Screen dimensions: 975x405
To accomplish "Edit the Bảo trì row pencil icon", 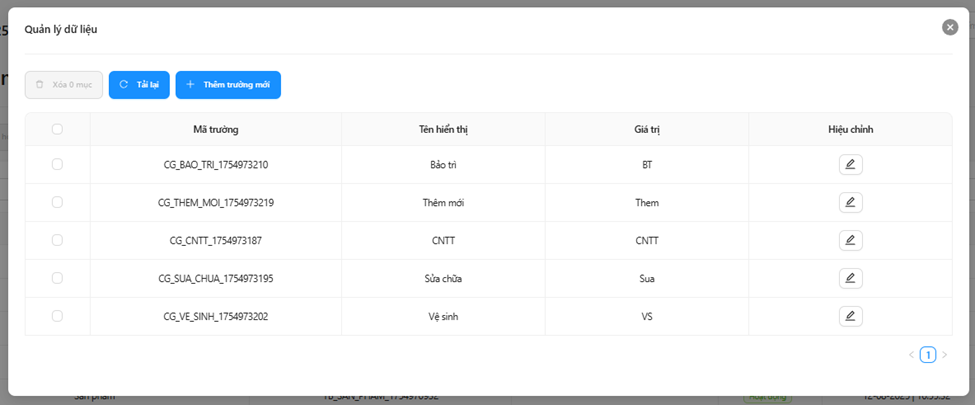I will click(x=850, y=165).
